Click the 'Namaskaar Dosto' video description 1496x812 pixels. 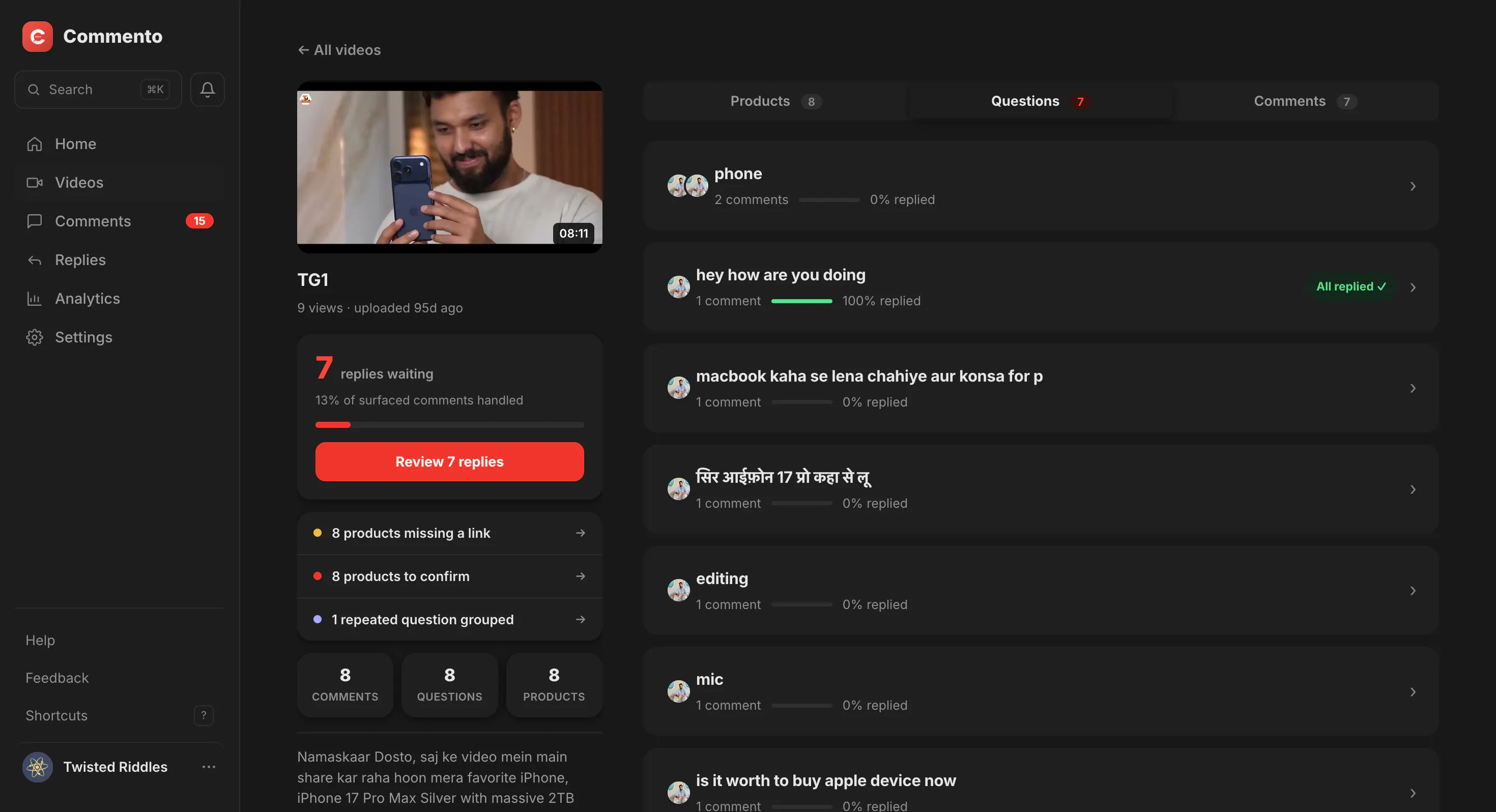pyautogui.click(x=436, y=778)
